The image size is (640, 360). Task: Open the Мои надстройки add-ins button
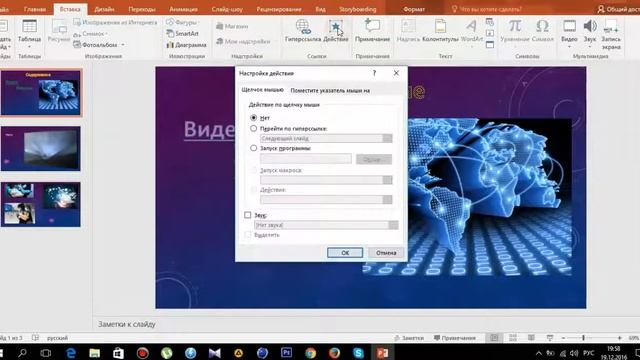coord(243,41)
